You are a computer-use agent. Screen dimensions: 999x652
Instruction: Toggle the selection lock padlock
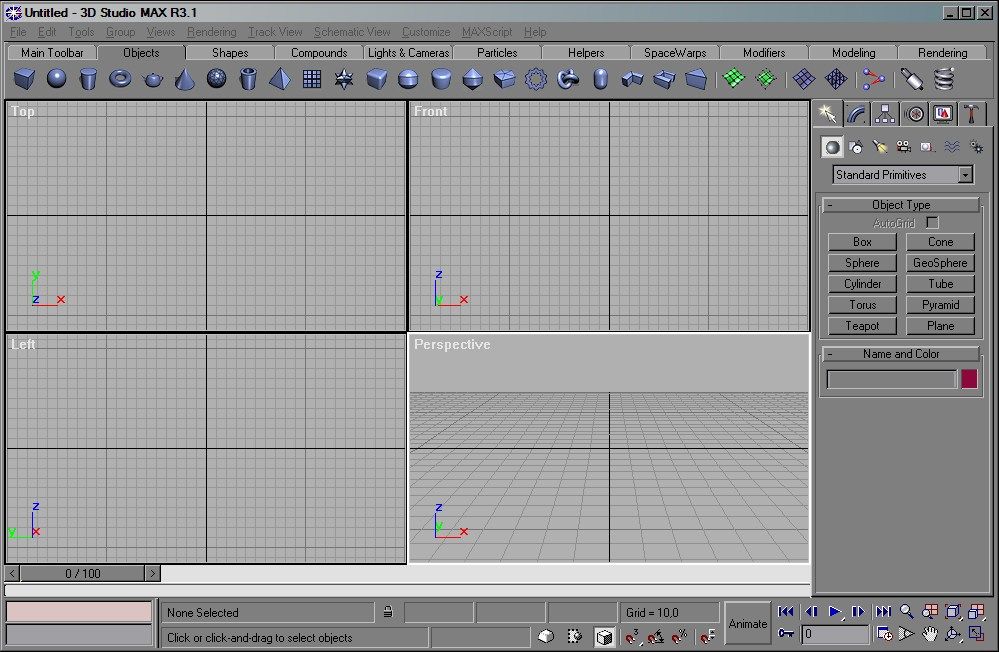(x=388, y=612)
